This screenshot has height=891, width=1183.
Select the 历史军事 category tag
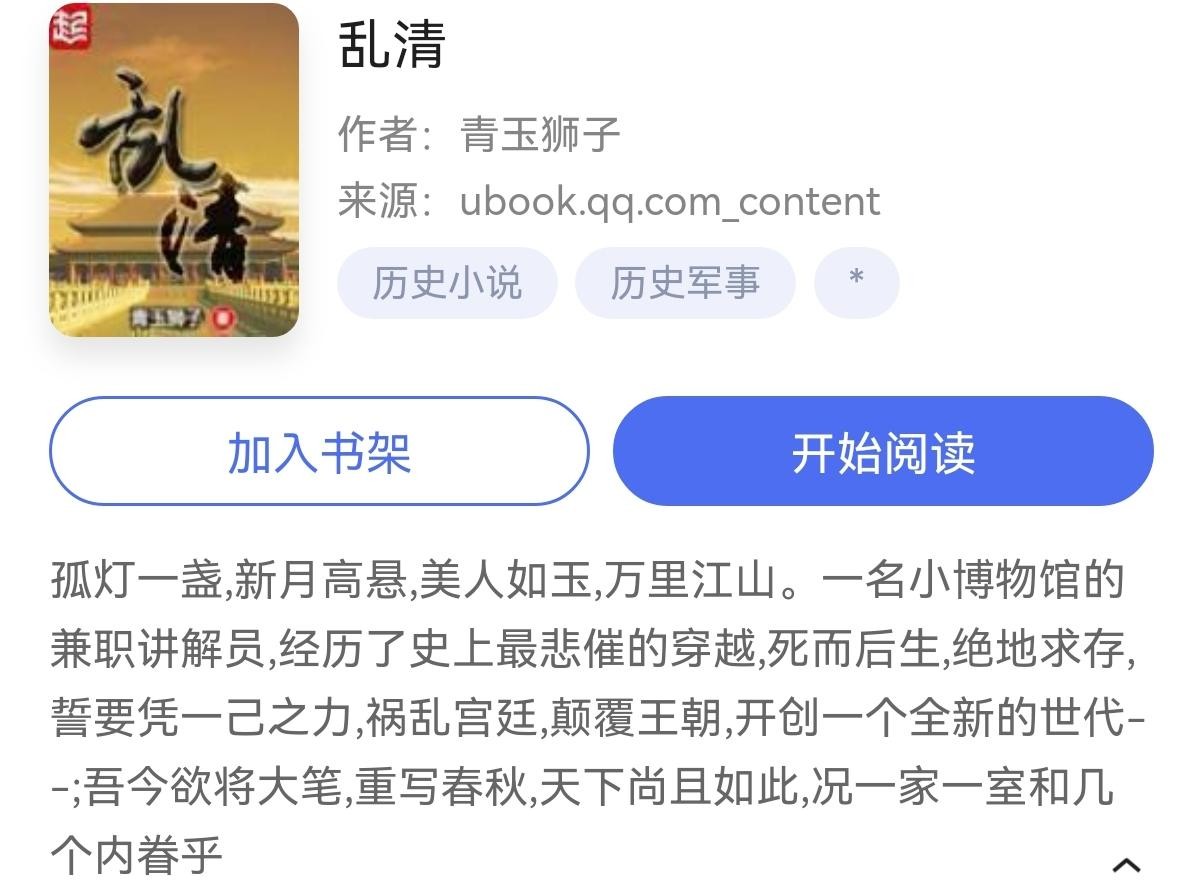tap(685, 282)
